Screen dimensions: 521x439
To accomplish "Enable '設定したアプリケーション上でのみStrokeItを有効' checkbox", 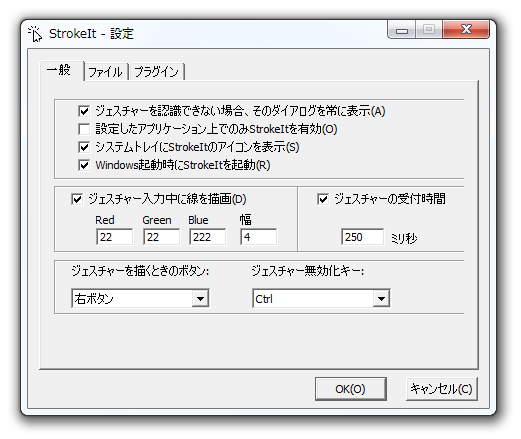I will (x=84, y=129).
